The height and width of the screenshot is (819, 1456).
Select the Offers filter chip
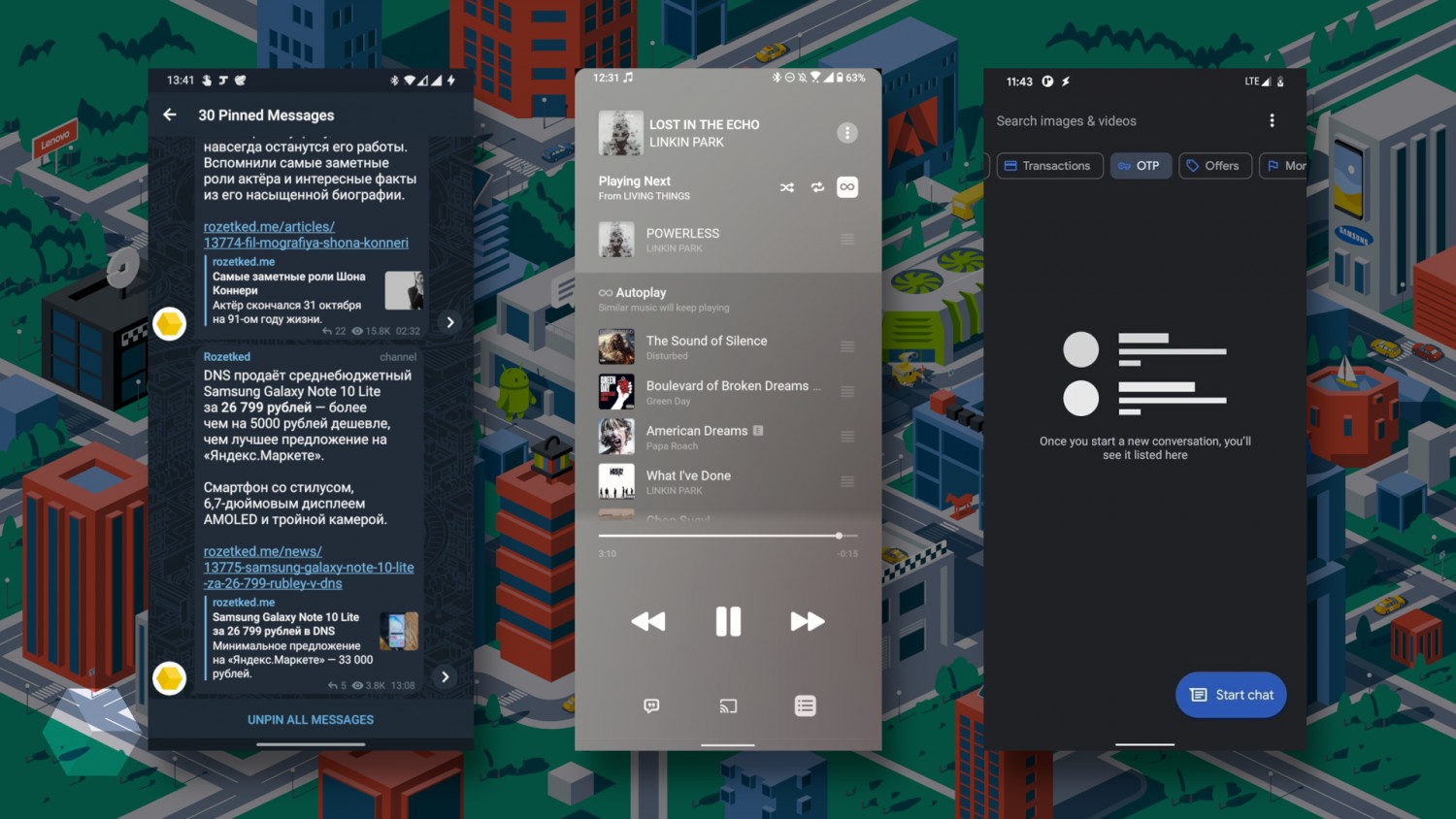coord(1215,166)
